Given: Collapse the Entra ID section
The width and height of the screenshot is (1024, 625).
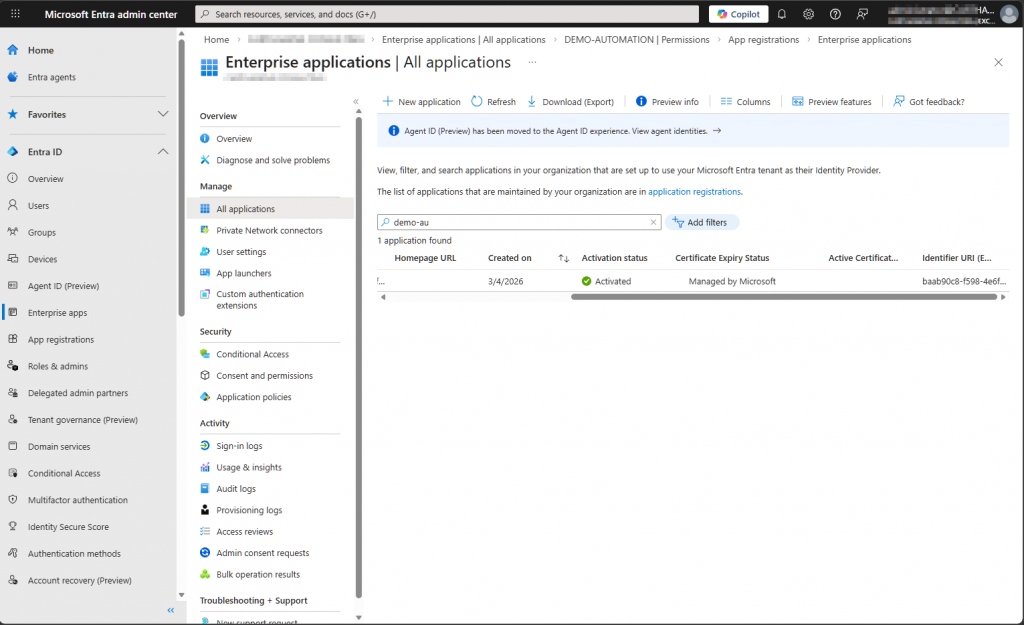Looking at the screenshot, I should pos(163,152).
